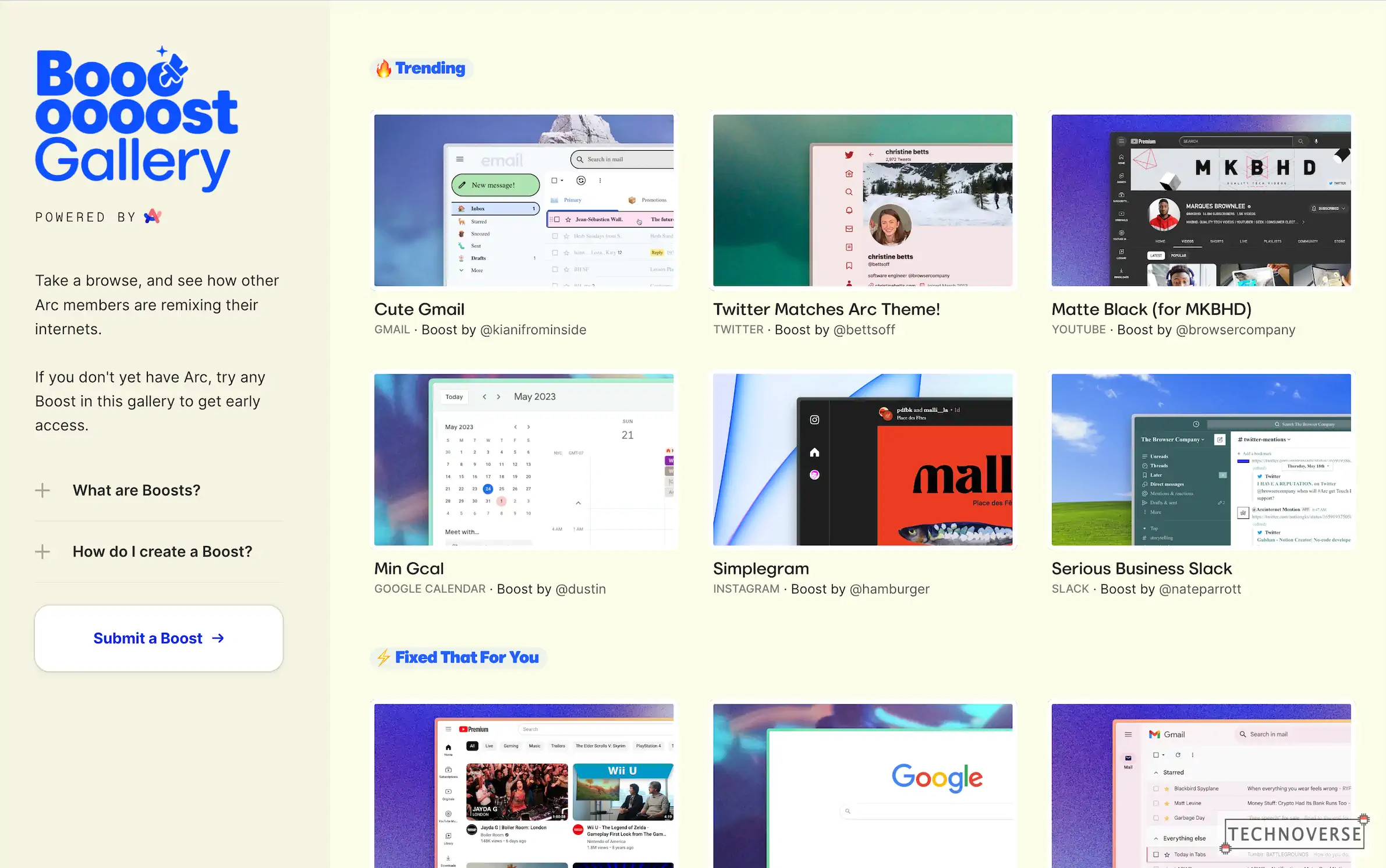This screenshot has width=1386, height=868.
Task: Open the Min Gcal thumbnail
Action: coord(524,459)
